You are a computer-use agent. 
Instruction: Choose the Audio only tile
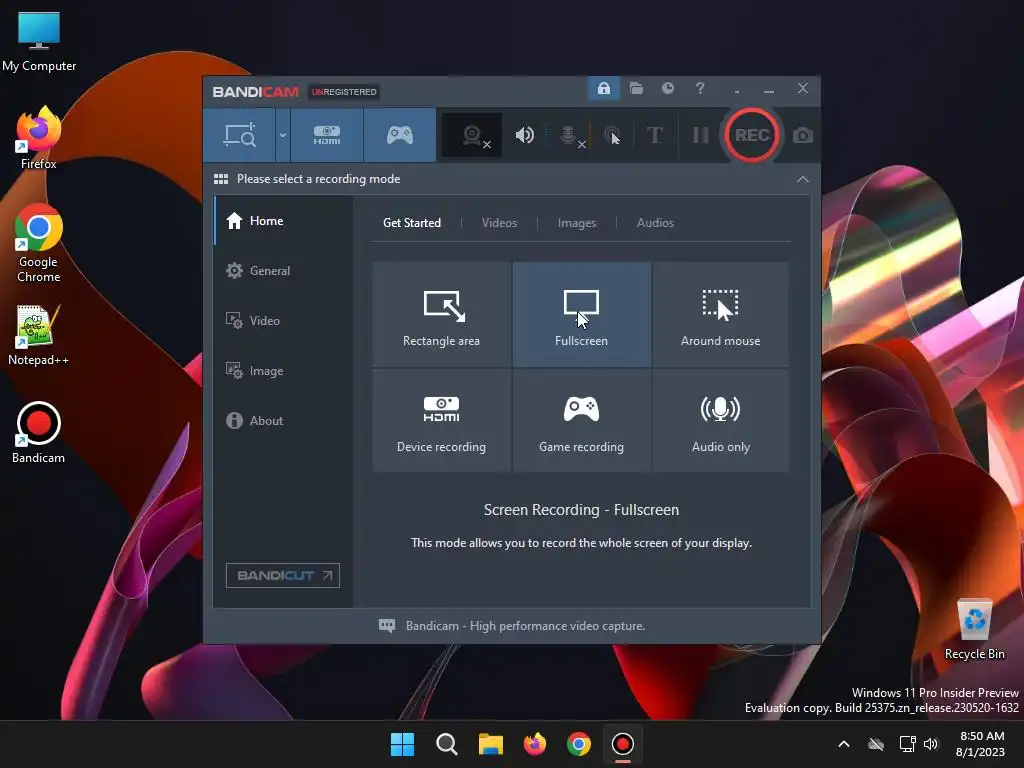[720, 420]
